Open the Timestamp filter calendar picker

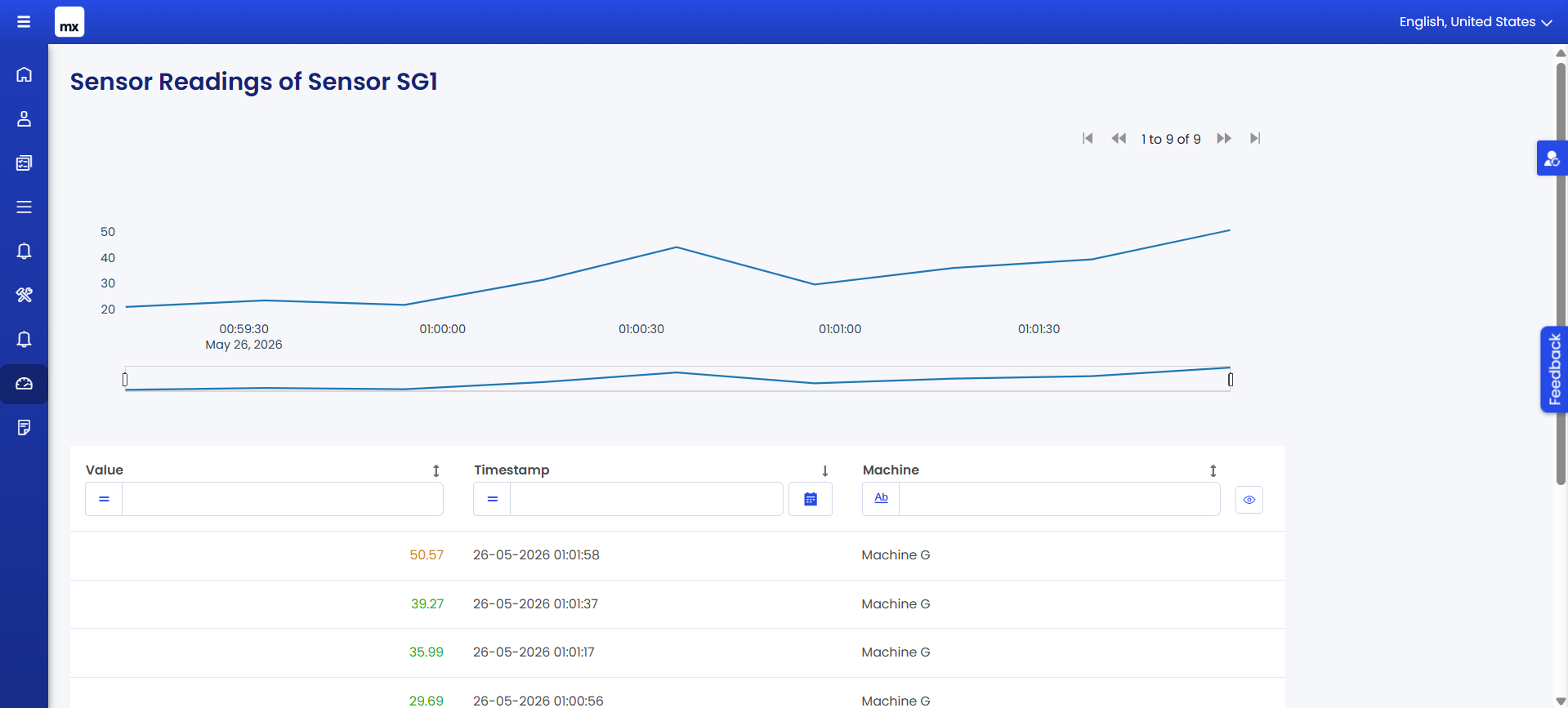[811, 499]
